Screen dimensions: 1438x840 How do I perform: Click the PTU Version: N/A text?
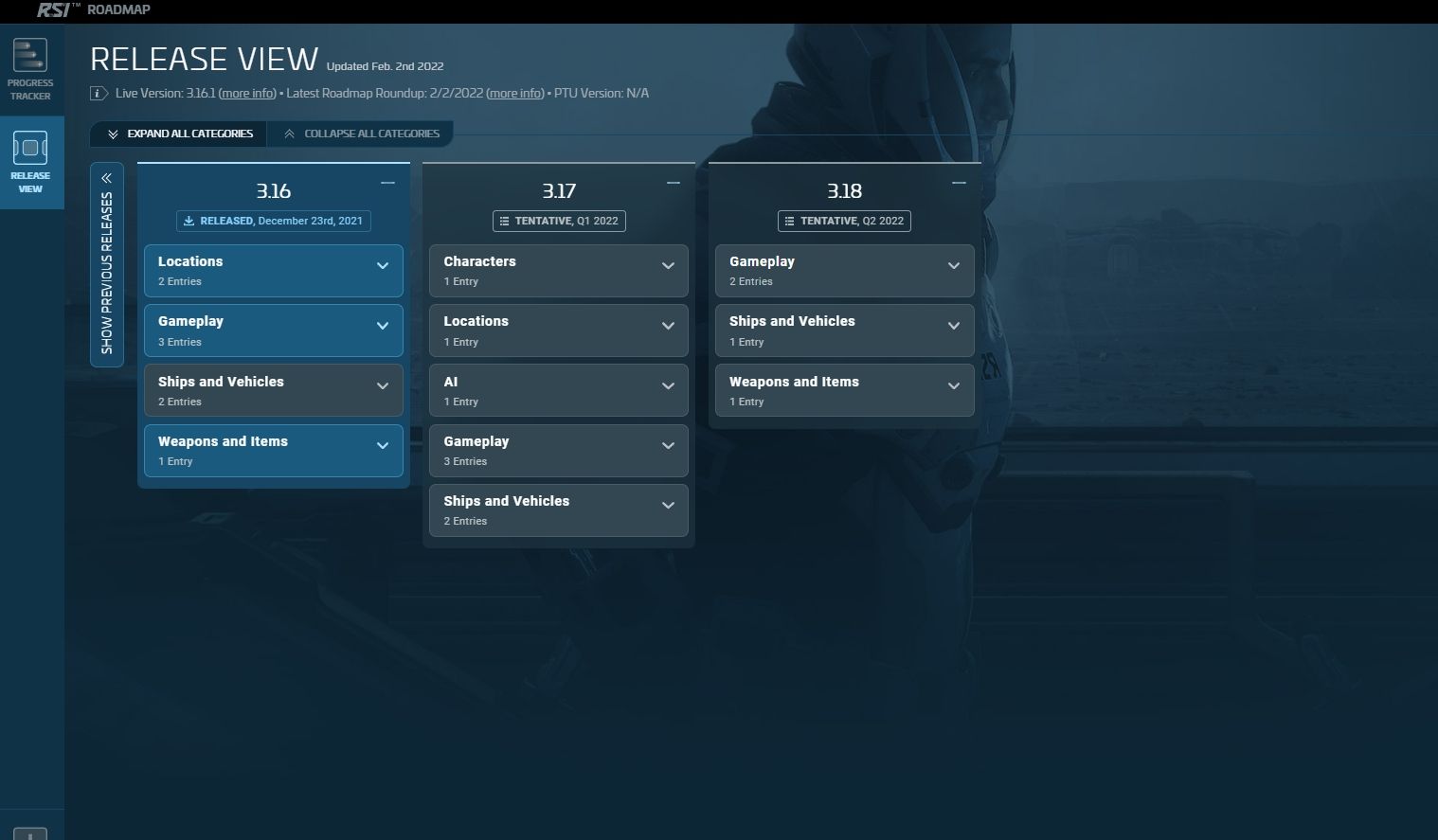click(602, 93)
